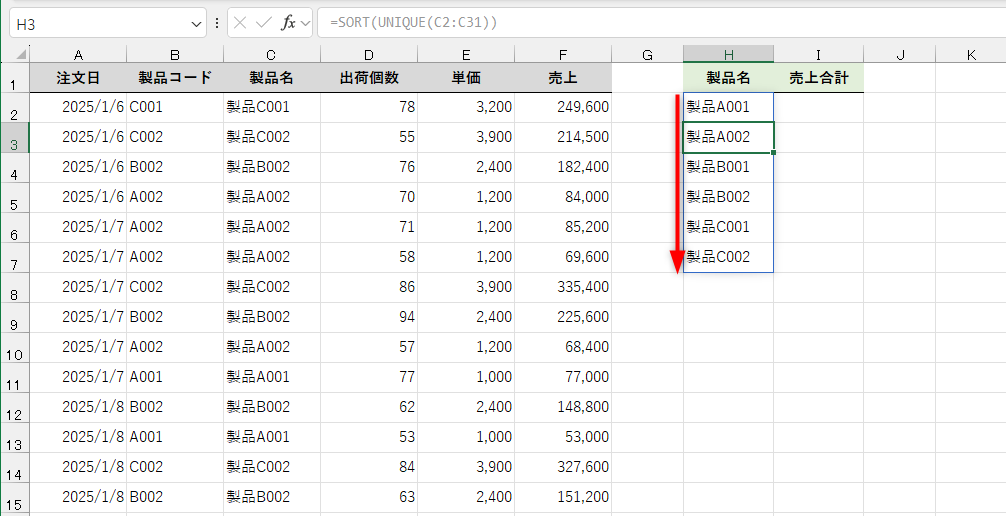Click the fill handle of cell H3
The width and height of the screenshot is (1006, 516).
pyautogui.click(x=774, y=153)
